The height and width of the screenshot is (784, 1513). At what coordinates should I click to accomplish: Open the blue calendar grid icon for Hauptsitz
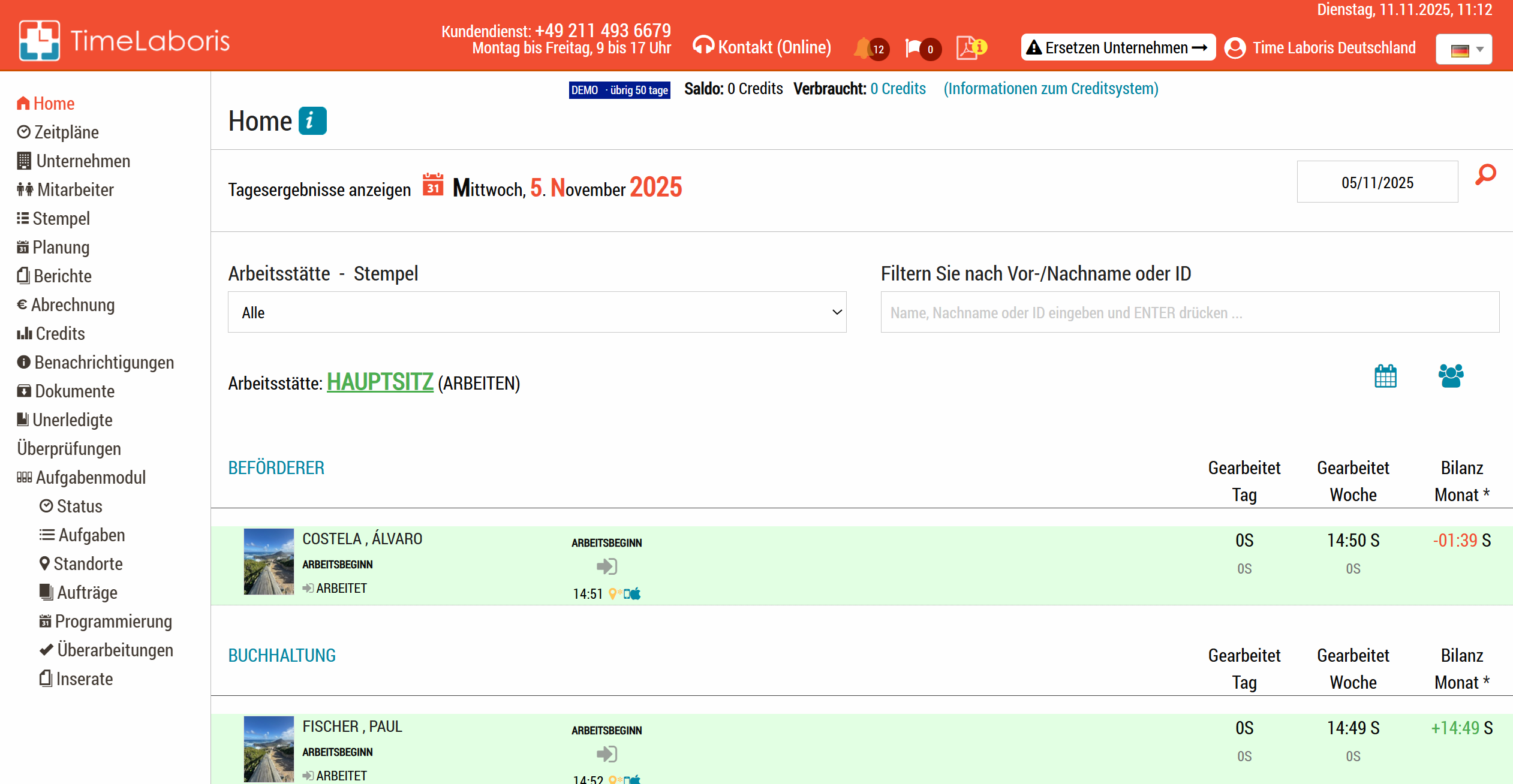point(1385,376)
